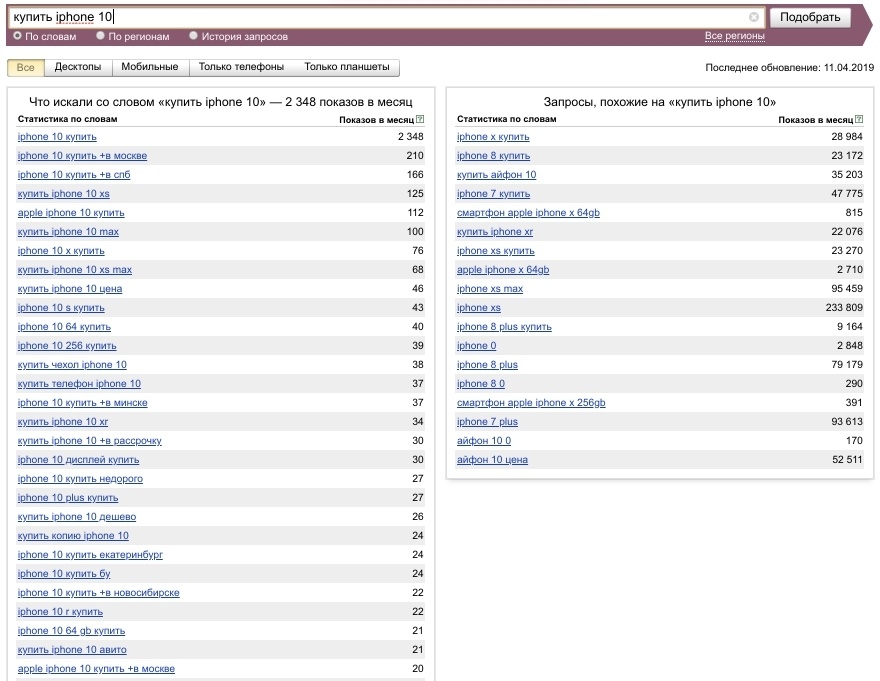Open the 'купить iphone 10 xs' link
The height and width of the screenshot is (681, 880).
pos(63,194)
